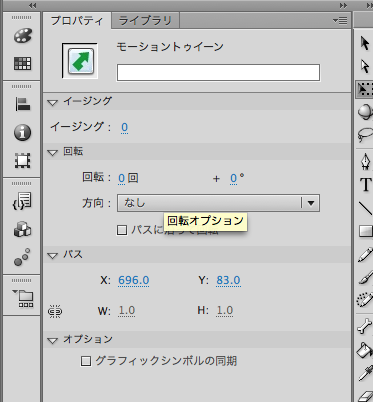This screenshot has height=402, width=373.
Task: Select the Subselection tool
Action: [365, 66]
